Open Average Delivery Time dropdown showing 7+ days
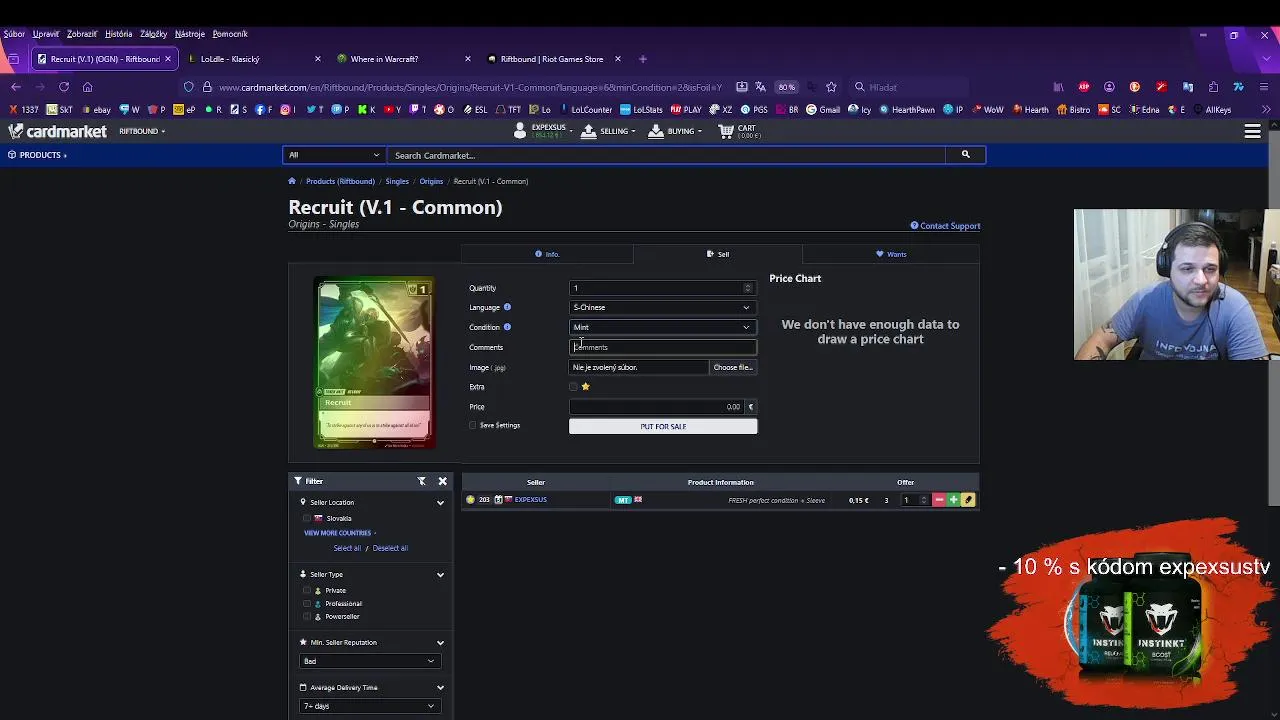The height and width of the screenshot is (720, 1280). click(370, 706)
